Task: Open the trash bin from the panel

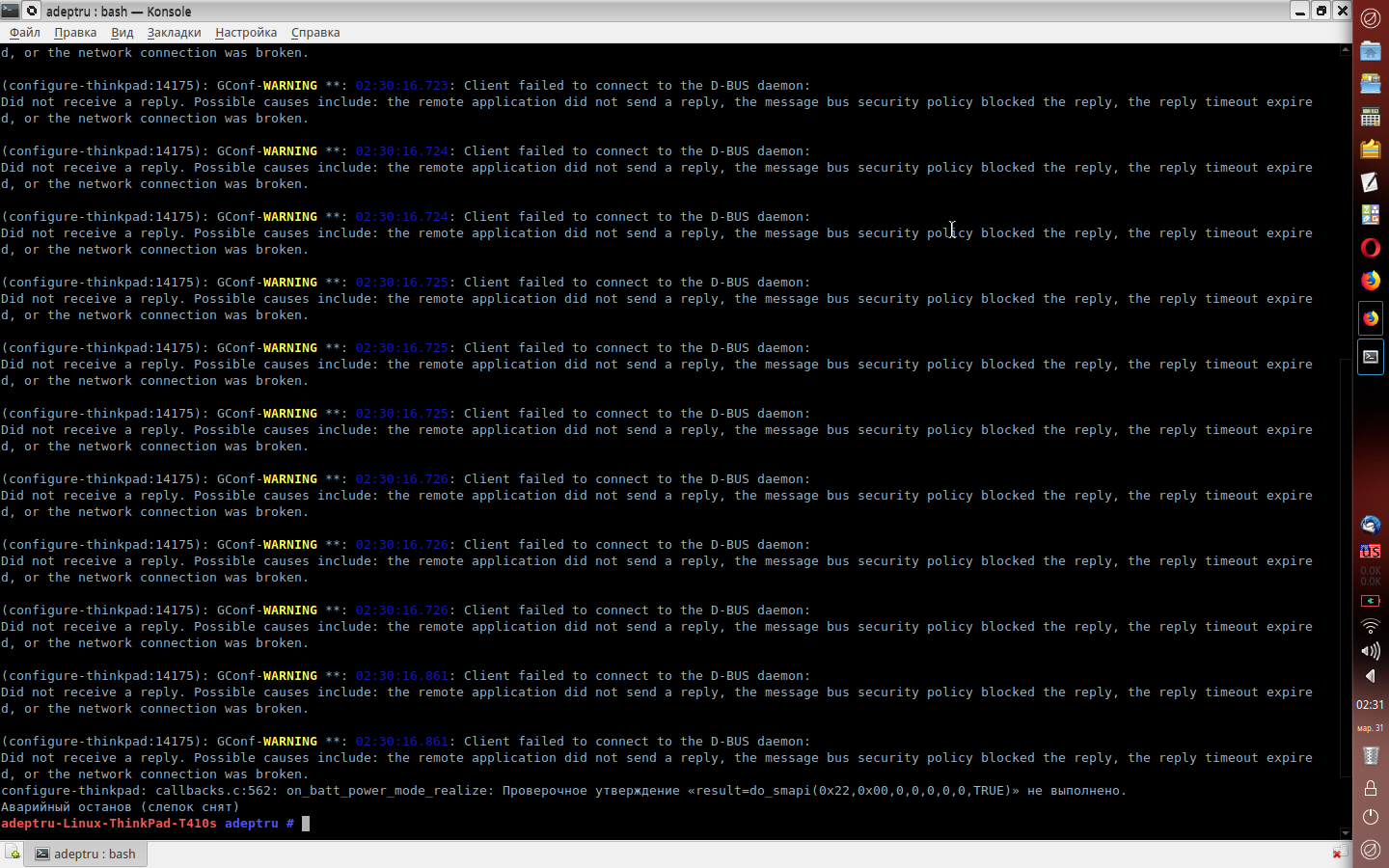Action: (x=1371, y=755)
